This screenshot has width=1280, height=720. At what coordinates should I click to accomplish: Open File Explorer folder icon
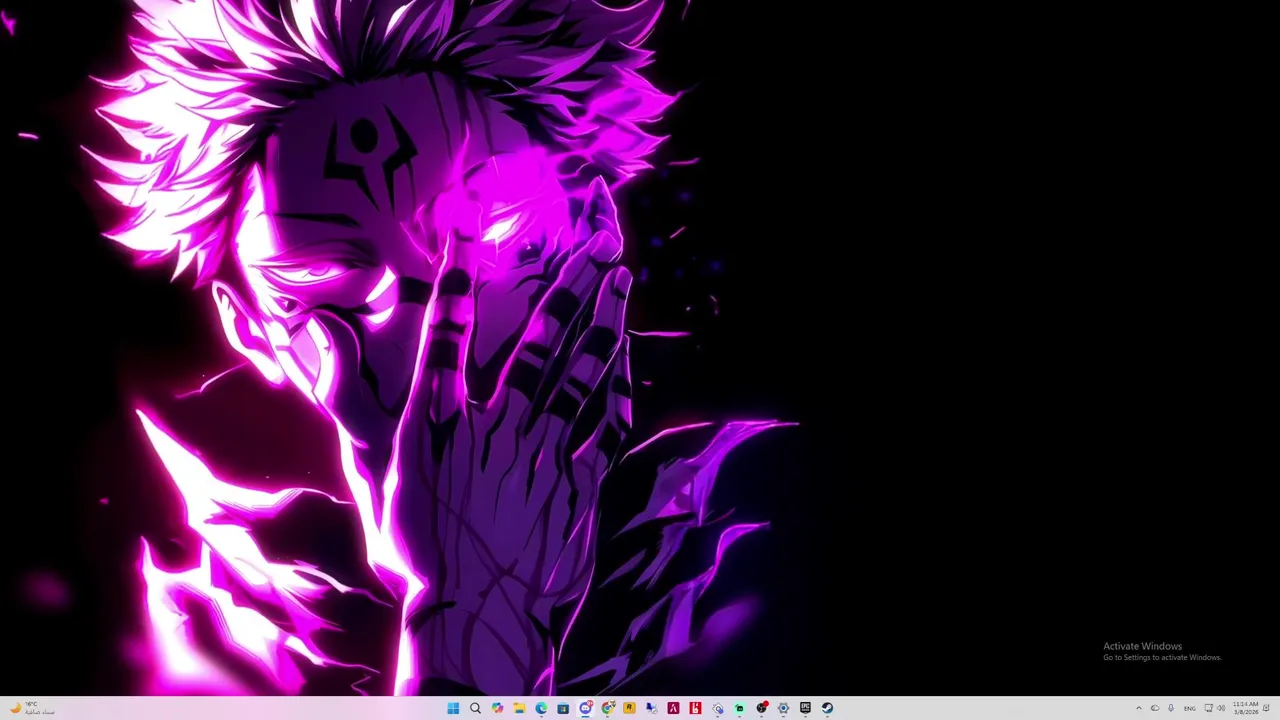(519, 708)
